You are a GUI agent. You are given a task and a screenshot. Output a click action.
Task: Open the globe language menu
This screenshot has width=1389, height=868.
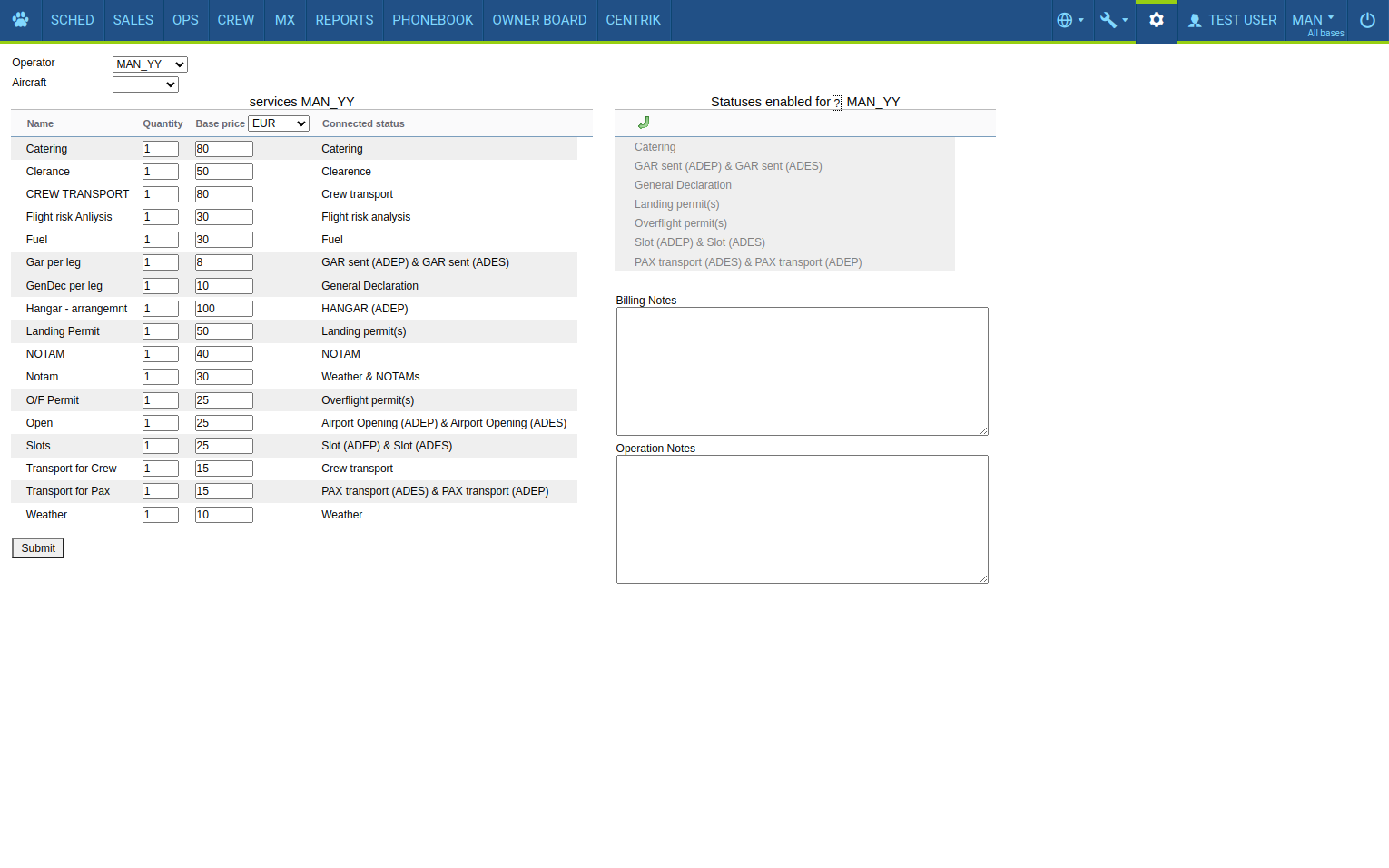click(1069, 20)
